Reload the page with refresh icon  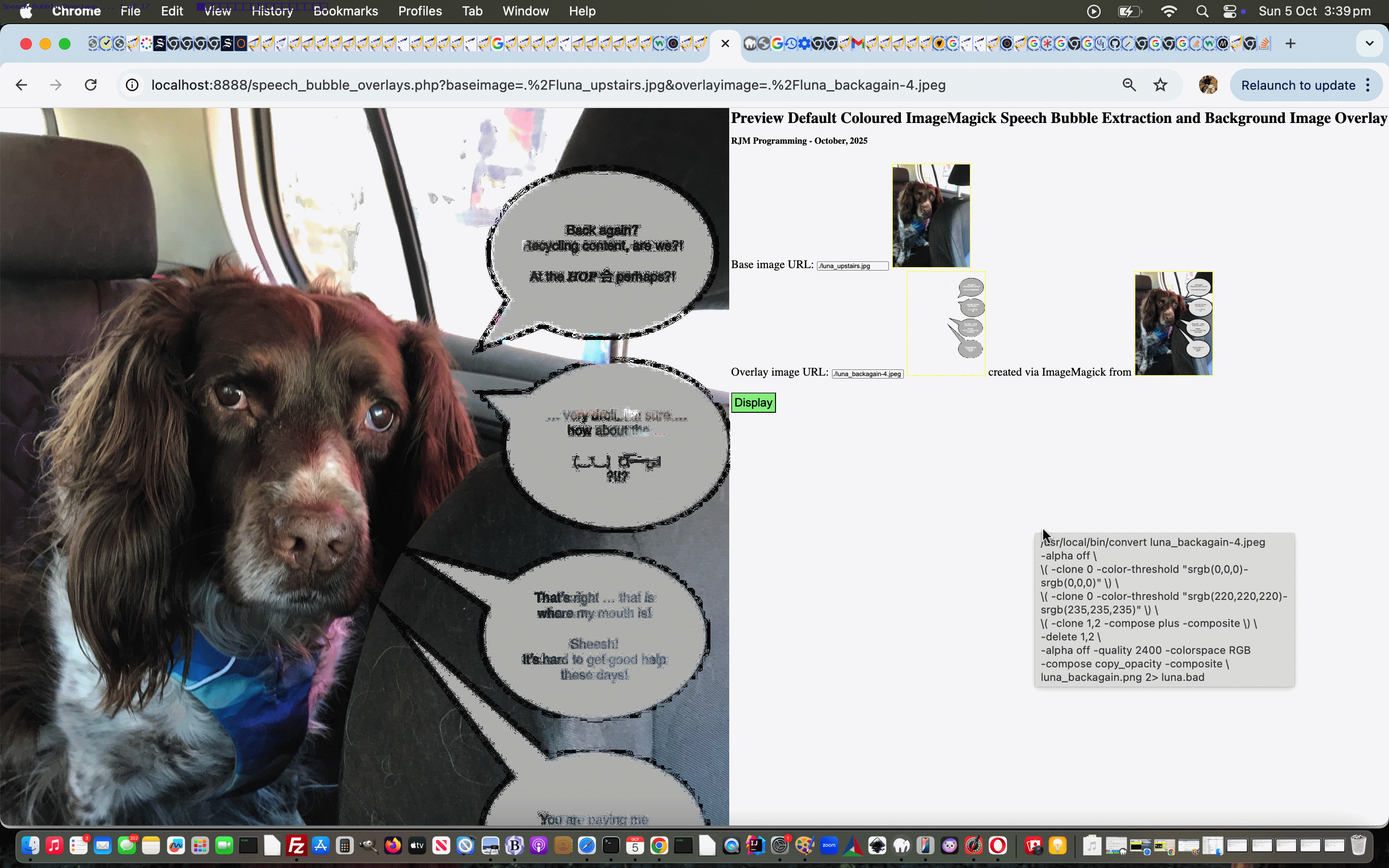(91, 85)
